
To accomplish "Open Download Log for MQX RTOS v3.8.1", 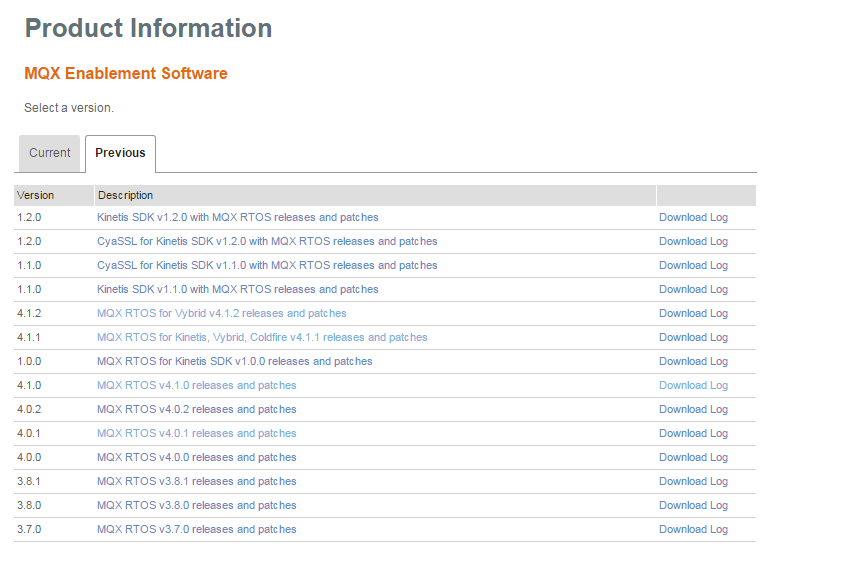I will 693,481.
